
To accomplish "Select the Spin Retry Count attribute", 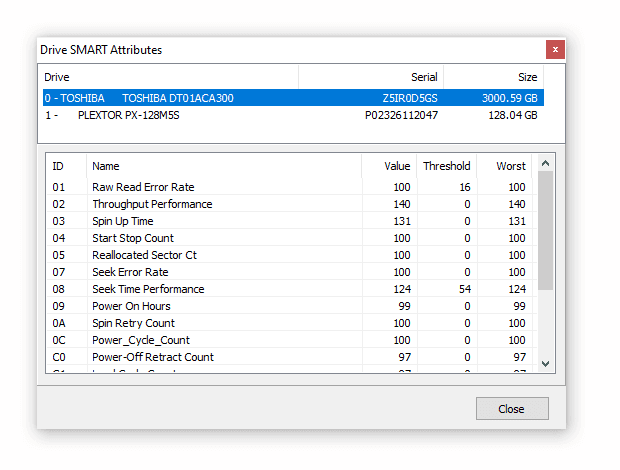I will tap(292, 323).
